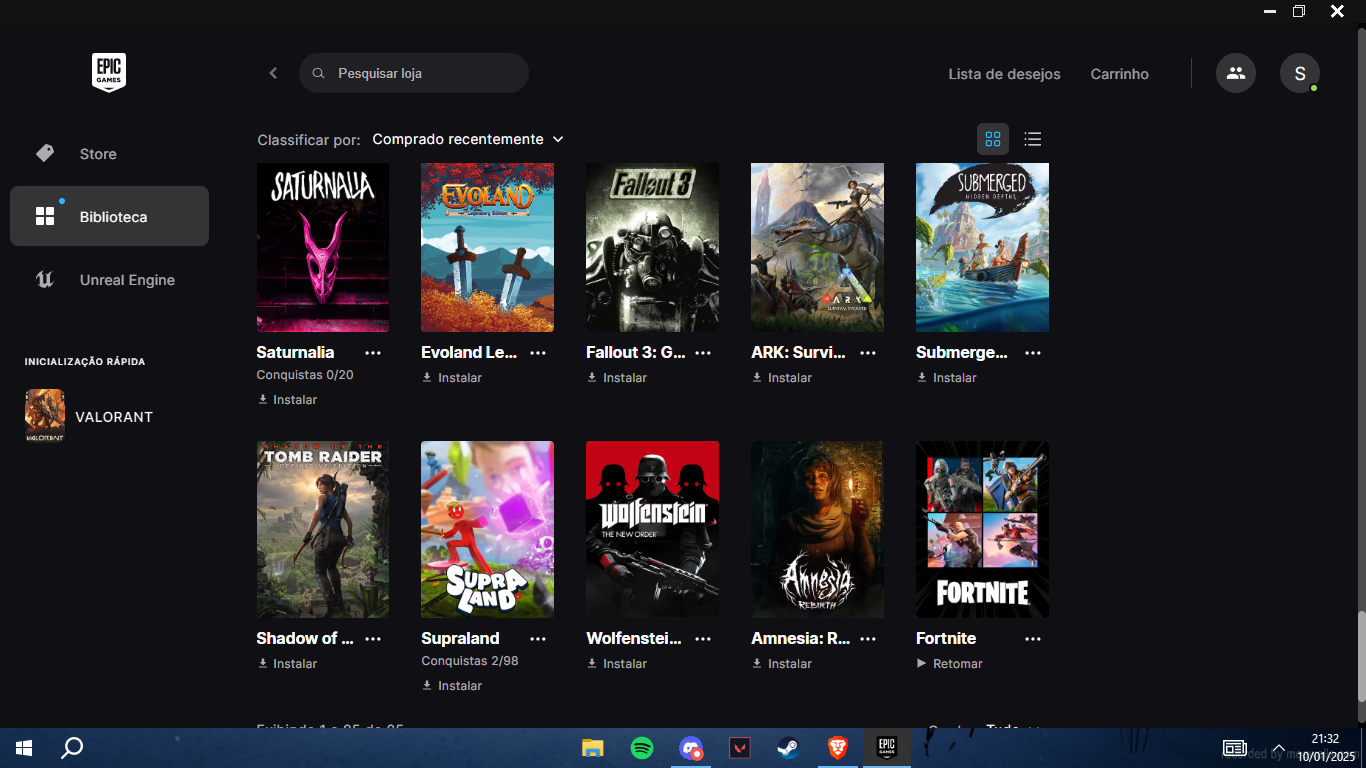
Task: Open the profile avatar S
Action: (1300, 73)
